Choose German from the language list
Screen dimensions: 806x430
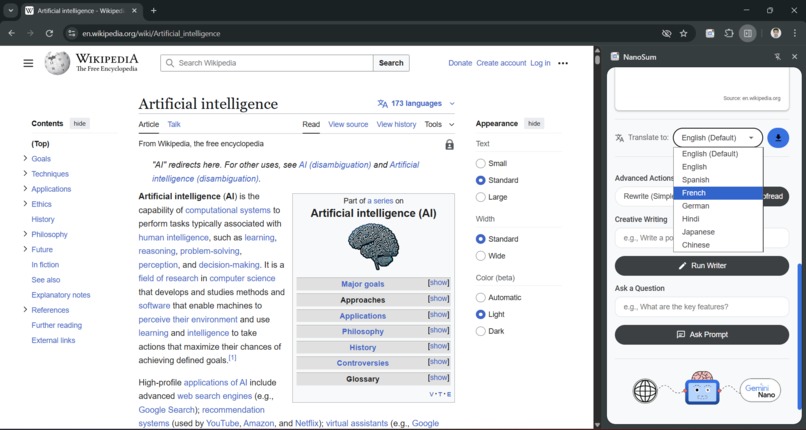tap(718, 206)
